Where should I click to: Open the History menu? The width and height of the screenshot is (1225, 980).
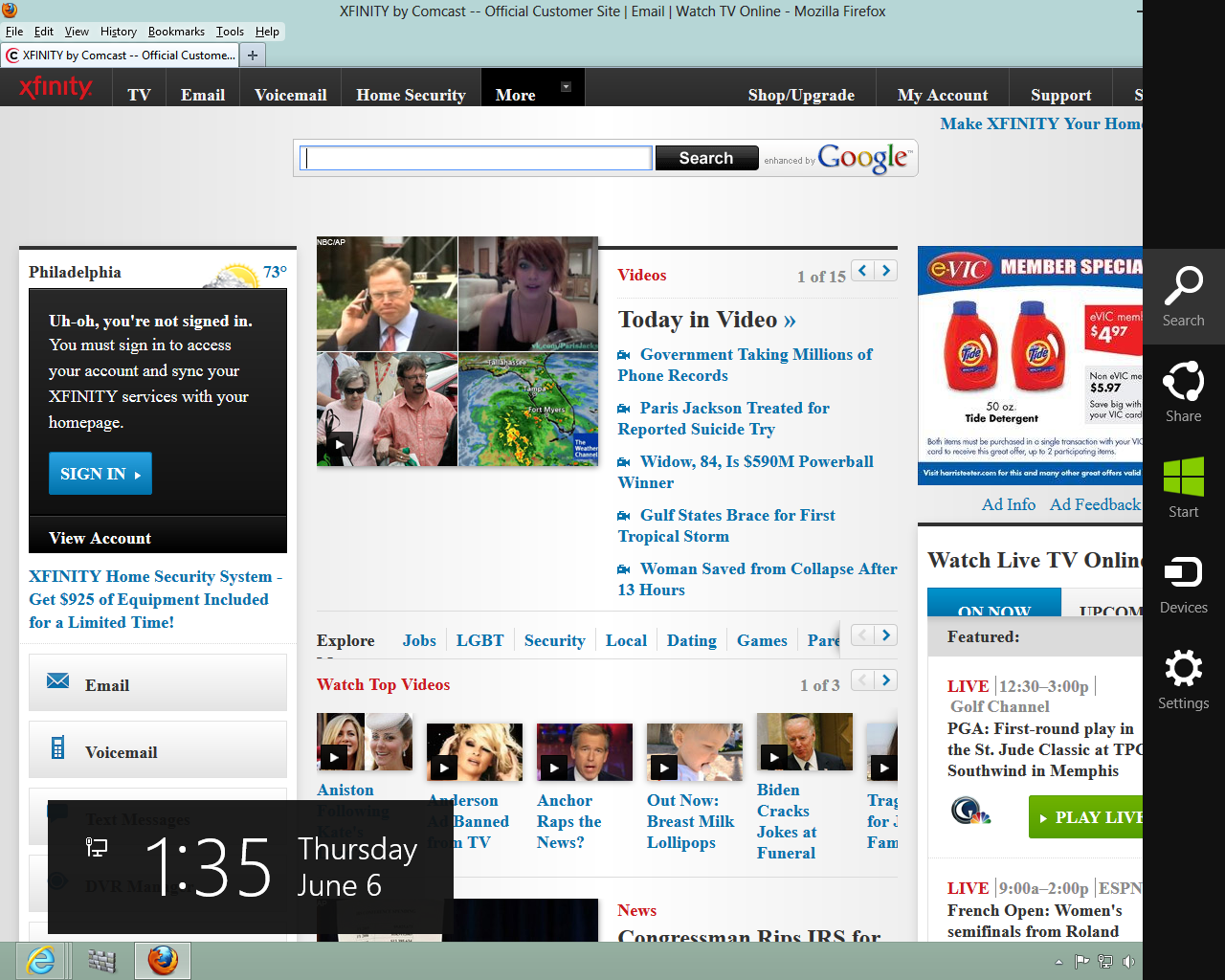click(118, 32)
